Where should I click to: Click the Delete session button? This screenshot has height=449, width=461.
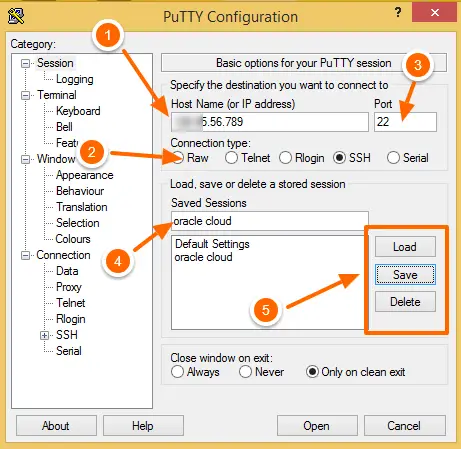tap(405, 302)
